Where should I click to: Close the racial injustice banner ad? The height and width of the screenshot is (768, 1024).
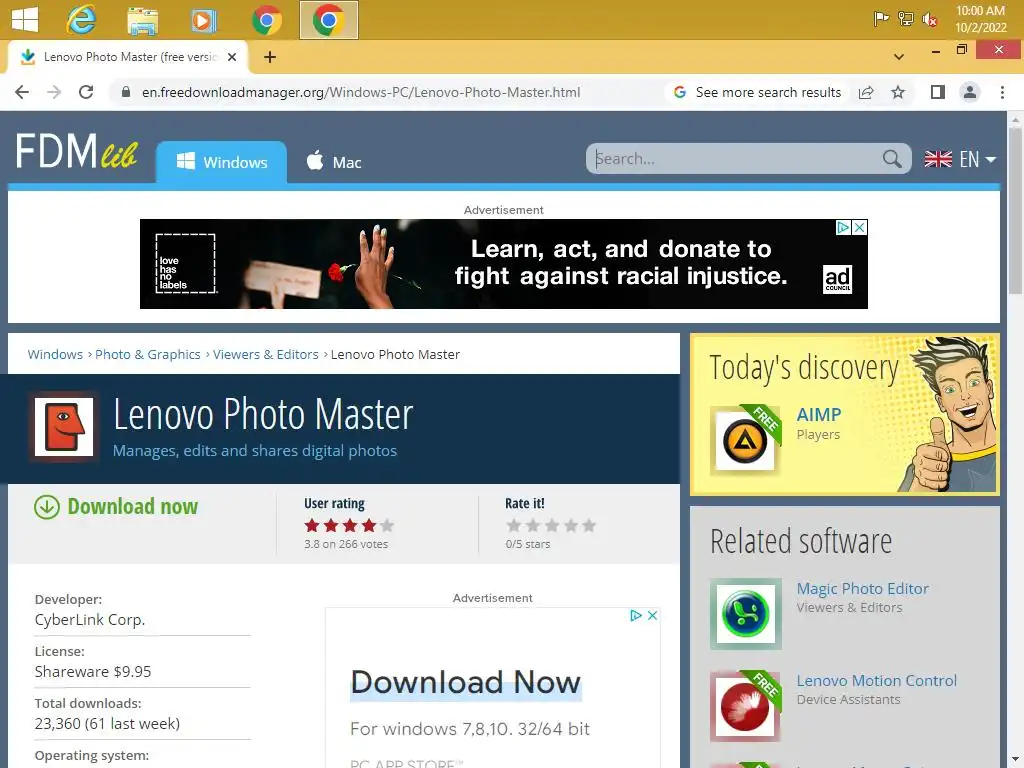tap(860, 227)
